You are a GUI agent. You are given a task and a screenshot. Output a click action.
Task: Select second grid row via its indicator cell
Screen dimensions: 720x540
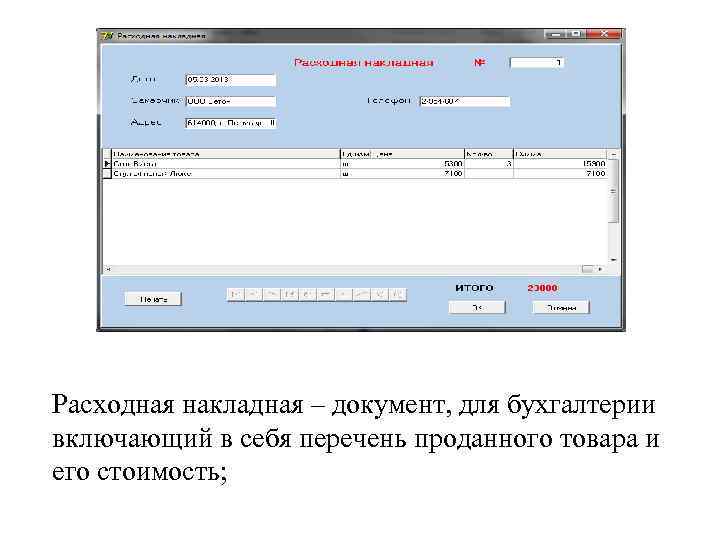coord(107,174)
